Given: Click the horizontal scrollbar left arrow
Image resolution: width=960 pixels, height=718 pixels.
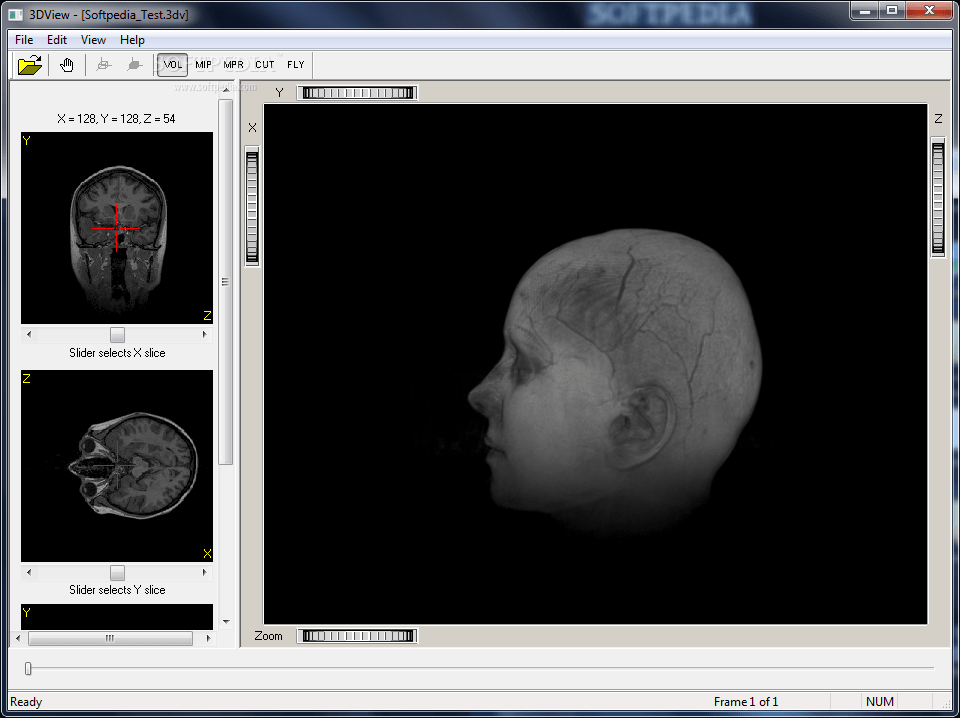Looking at the screenshot, I should click(x=18, y=638).
